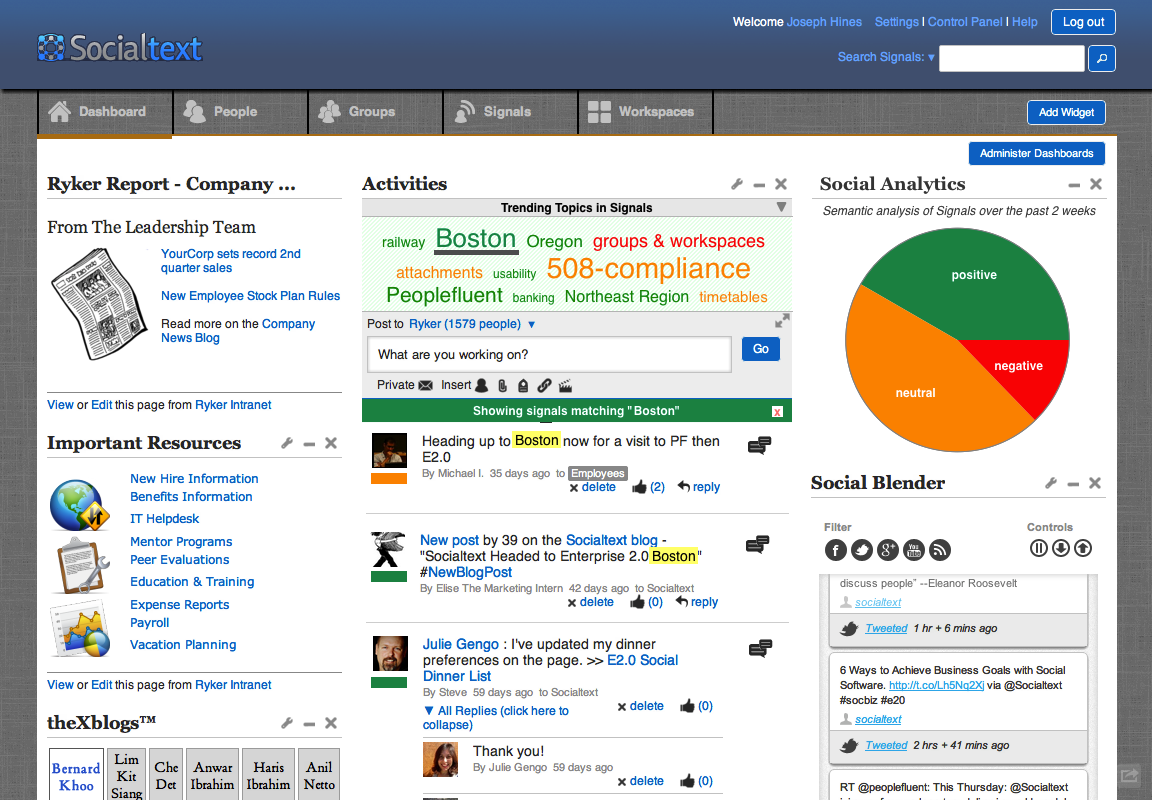The width and height of the screenshot is (1152, 800).
Task: Open Search Signals dropdown
Action: [x=886, y=57]
